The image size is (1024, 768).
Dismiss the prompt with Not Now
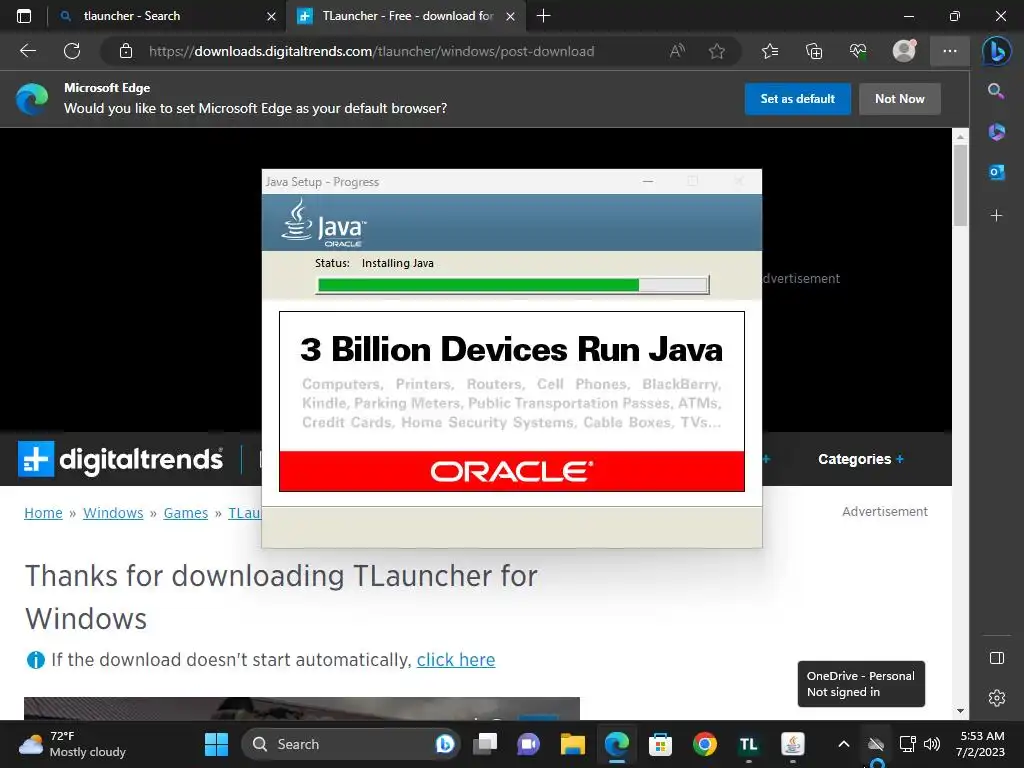click(899, 99)
